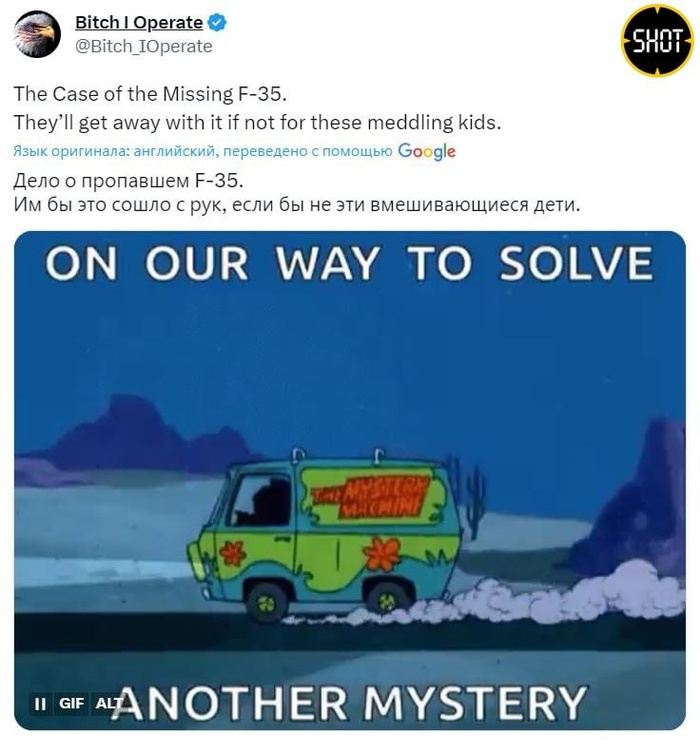
Task: Open the eagle profile avatar
Action: point(37,35)
